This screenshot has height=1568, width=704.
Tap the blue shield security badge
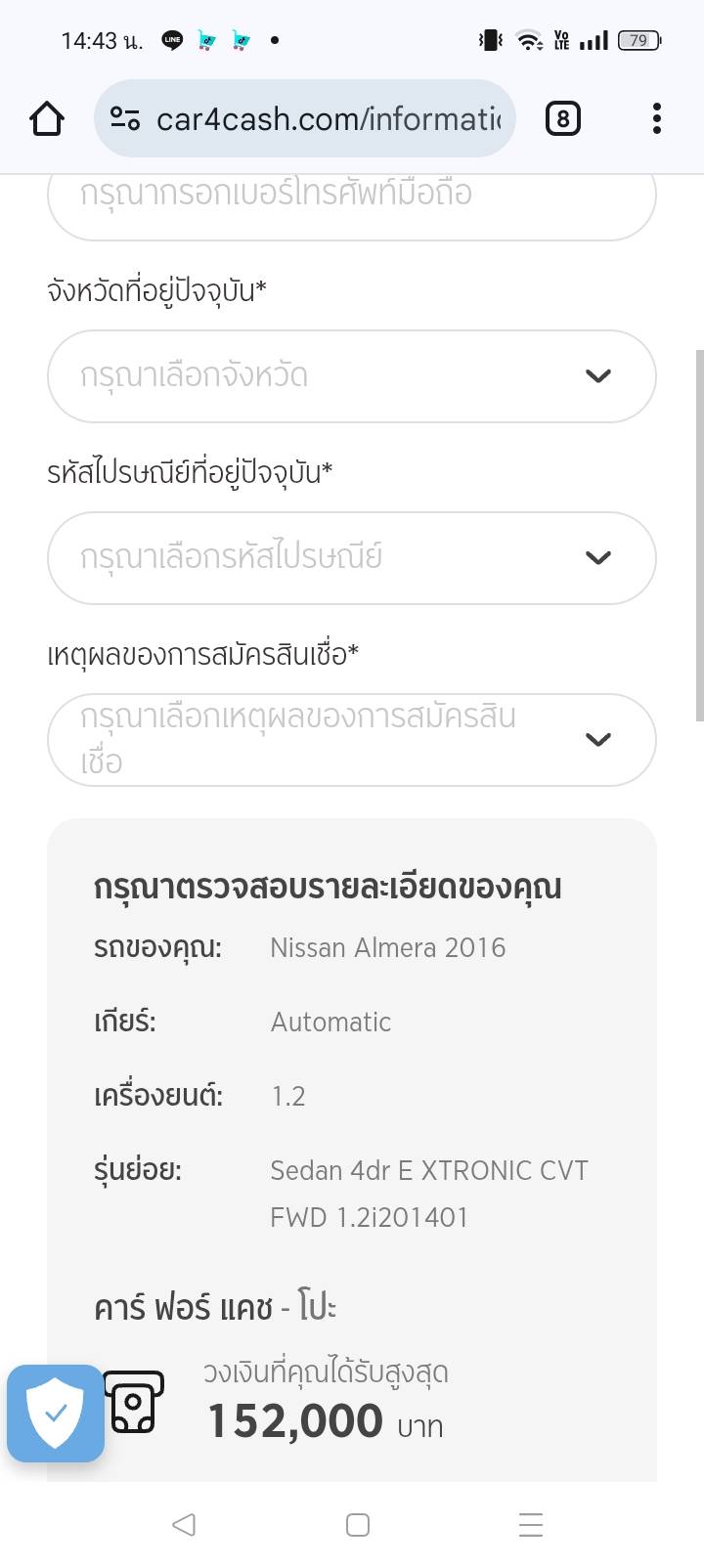coord(56,1413)
